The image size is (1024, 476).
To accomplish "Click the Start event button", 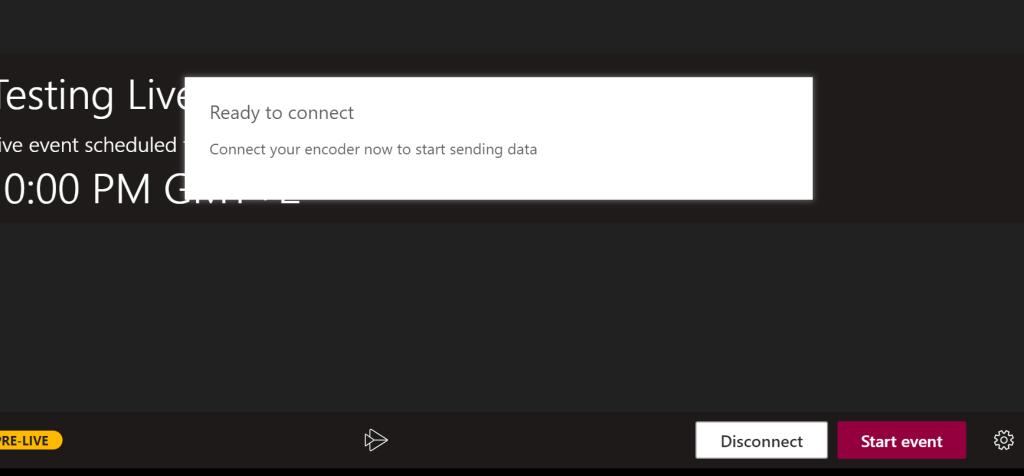I will (901, 441).
